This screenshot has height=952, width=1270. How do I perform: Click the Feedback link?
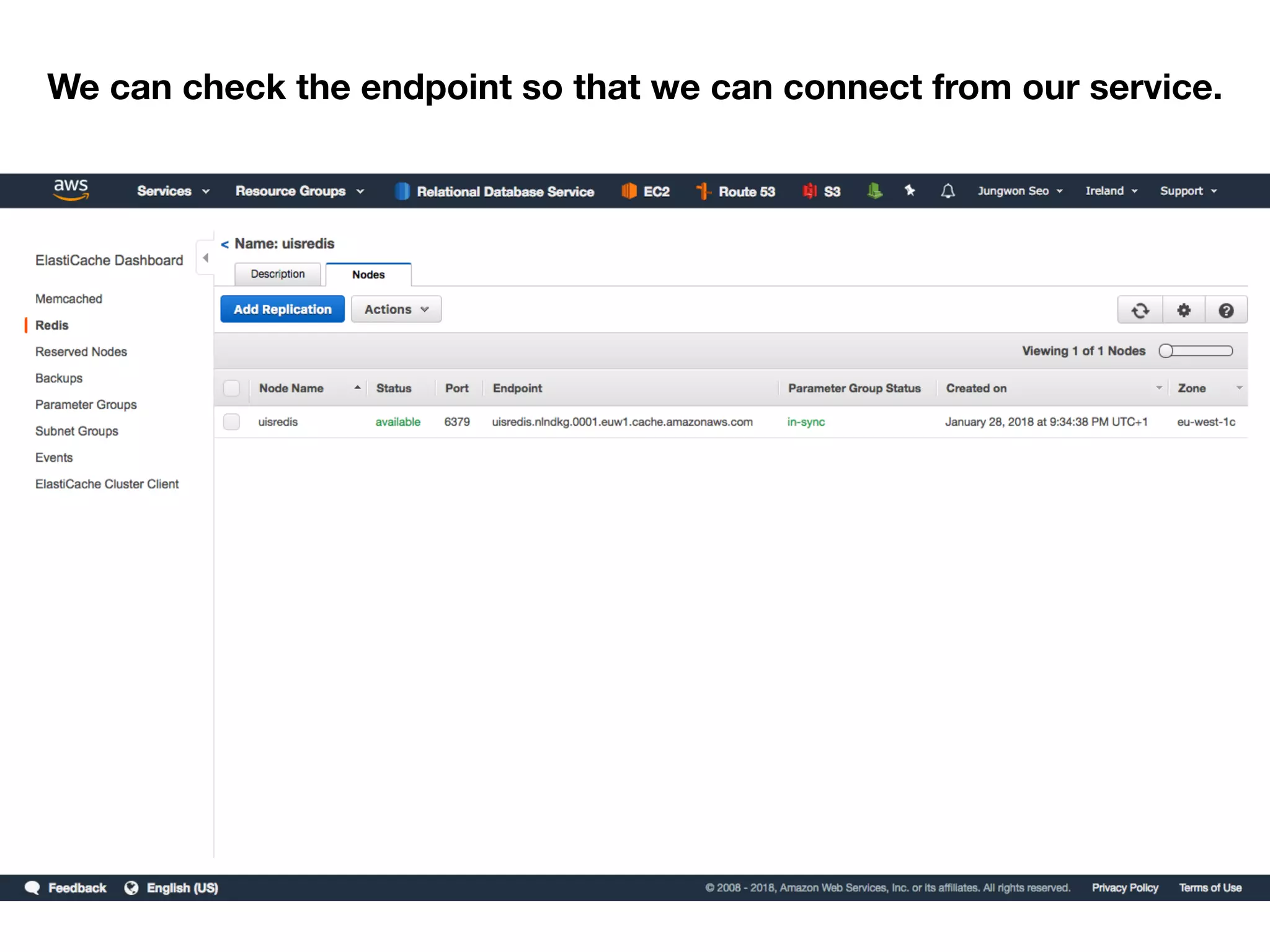point(78,888)
